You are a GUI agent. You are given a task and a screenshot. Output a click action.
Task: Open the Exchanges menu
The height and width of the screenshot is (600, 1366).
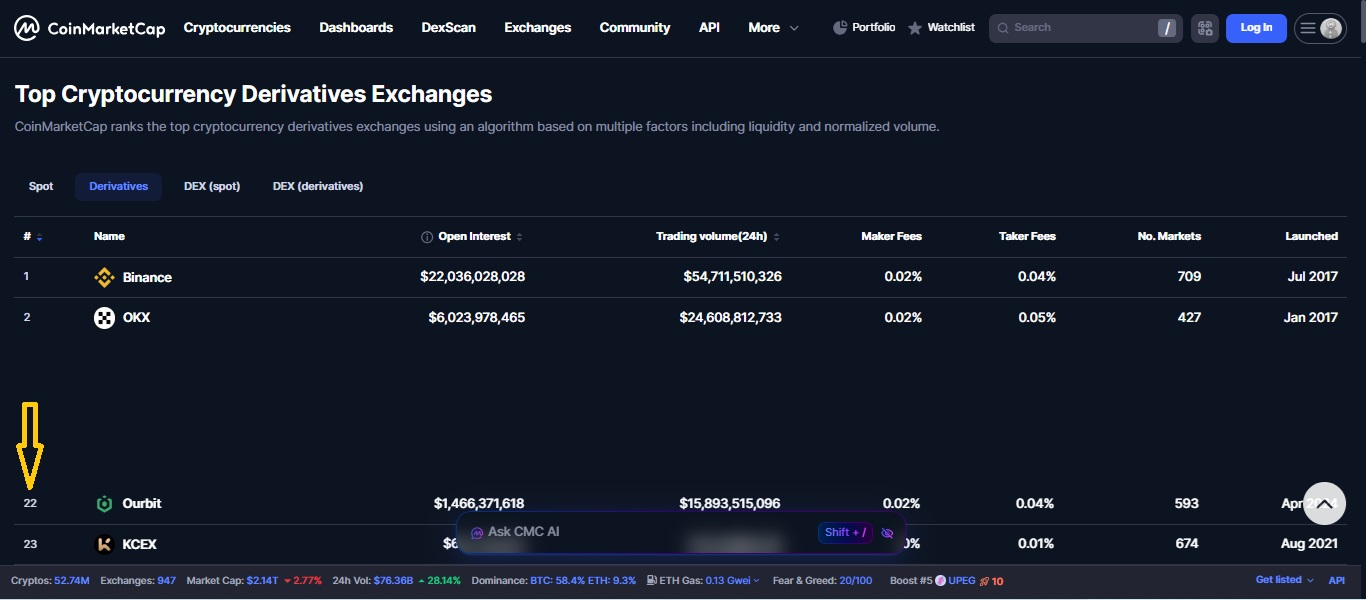click(x=538, y=28)
